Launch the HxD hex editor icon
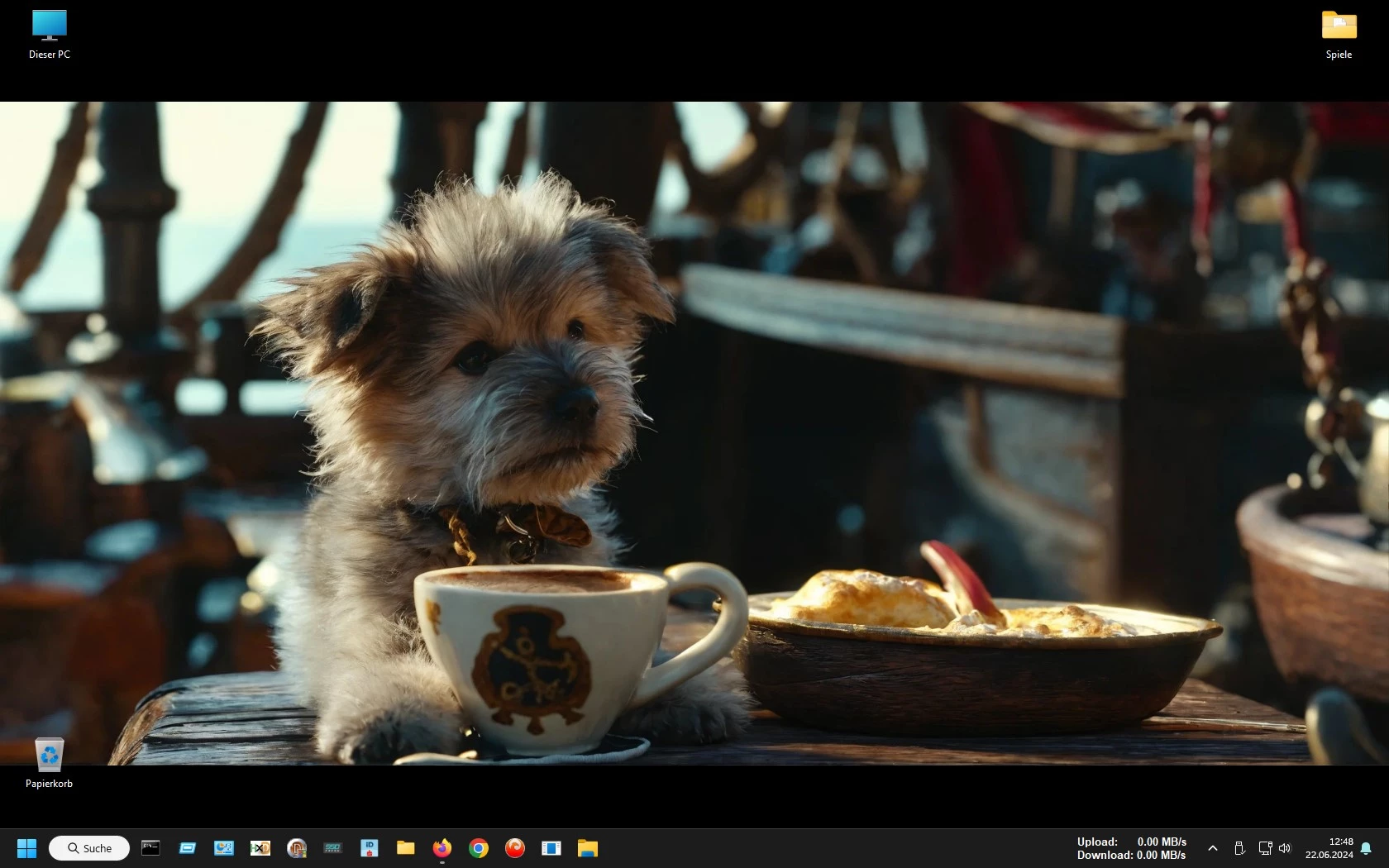This screenshot has height=868, width=1389. pos(260,848)
